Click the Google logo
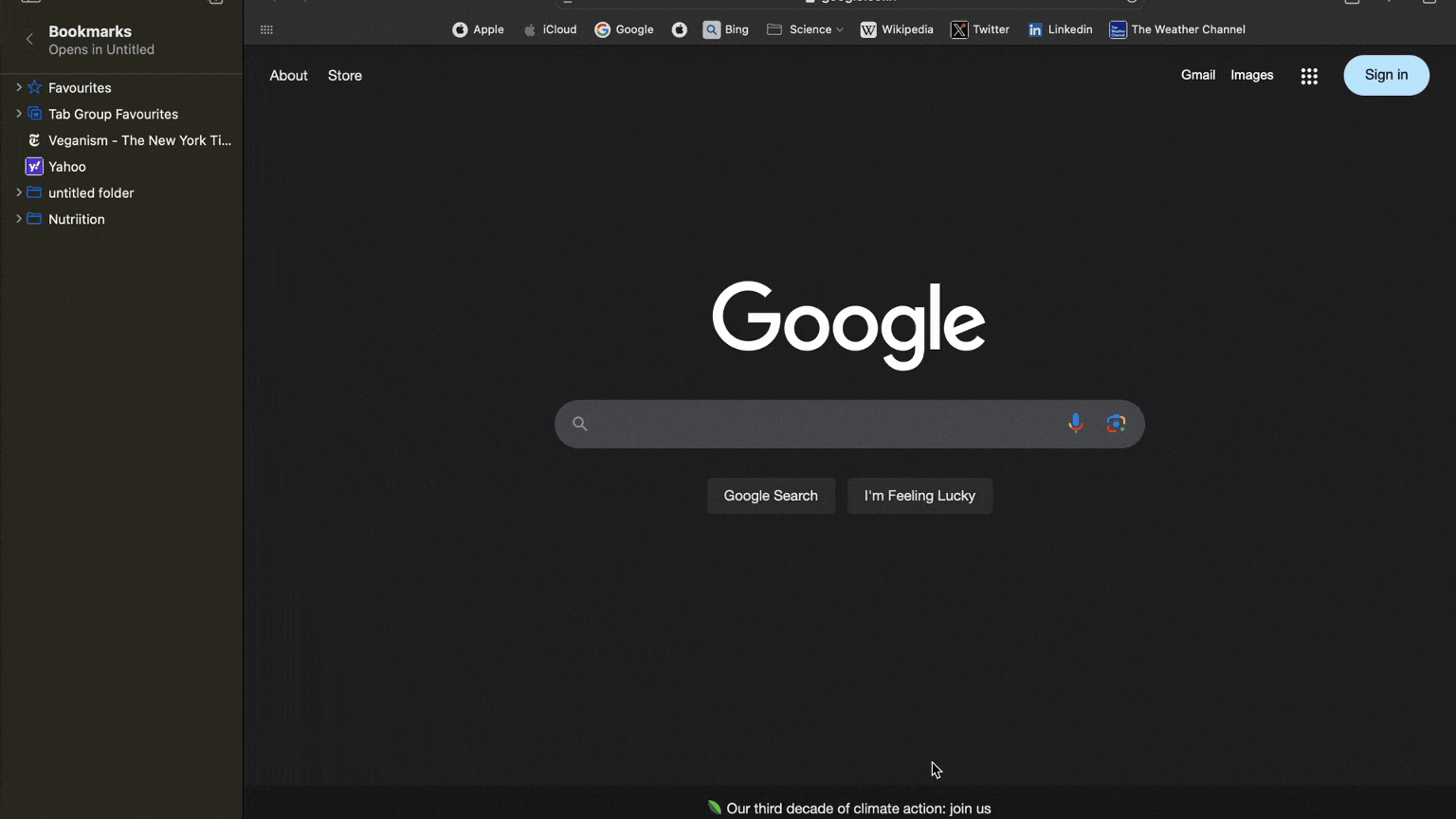 coord(848,324)
